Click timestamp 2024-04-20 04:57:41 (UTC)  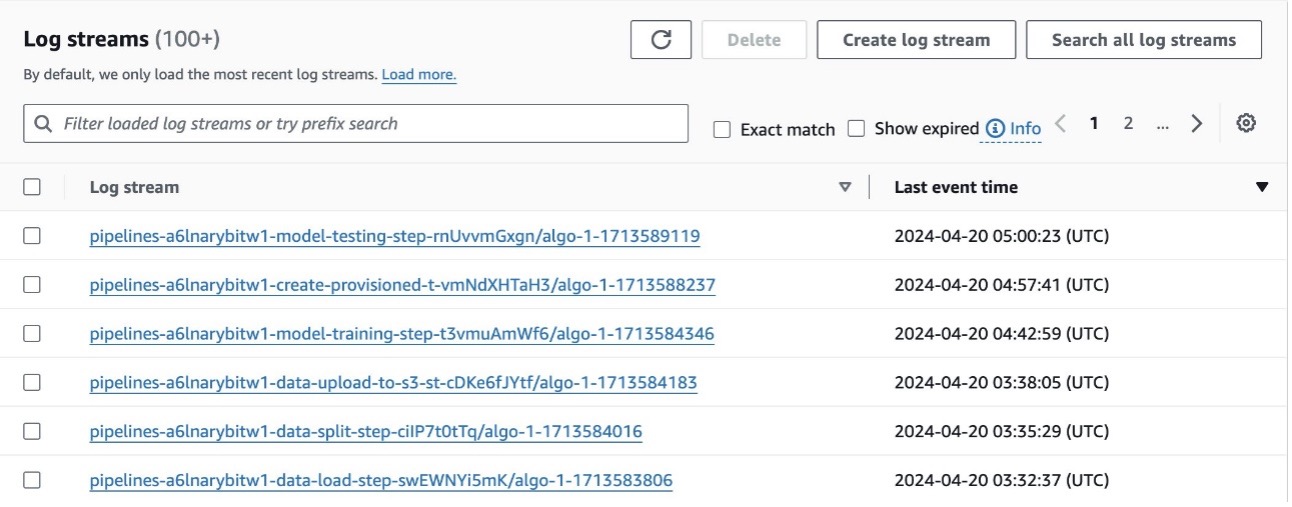[1001, 285]
